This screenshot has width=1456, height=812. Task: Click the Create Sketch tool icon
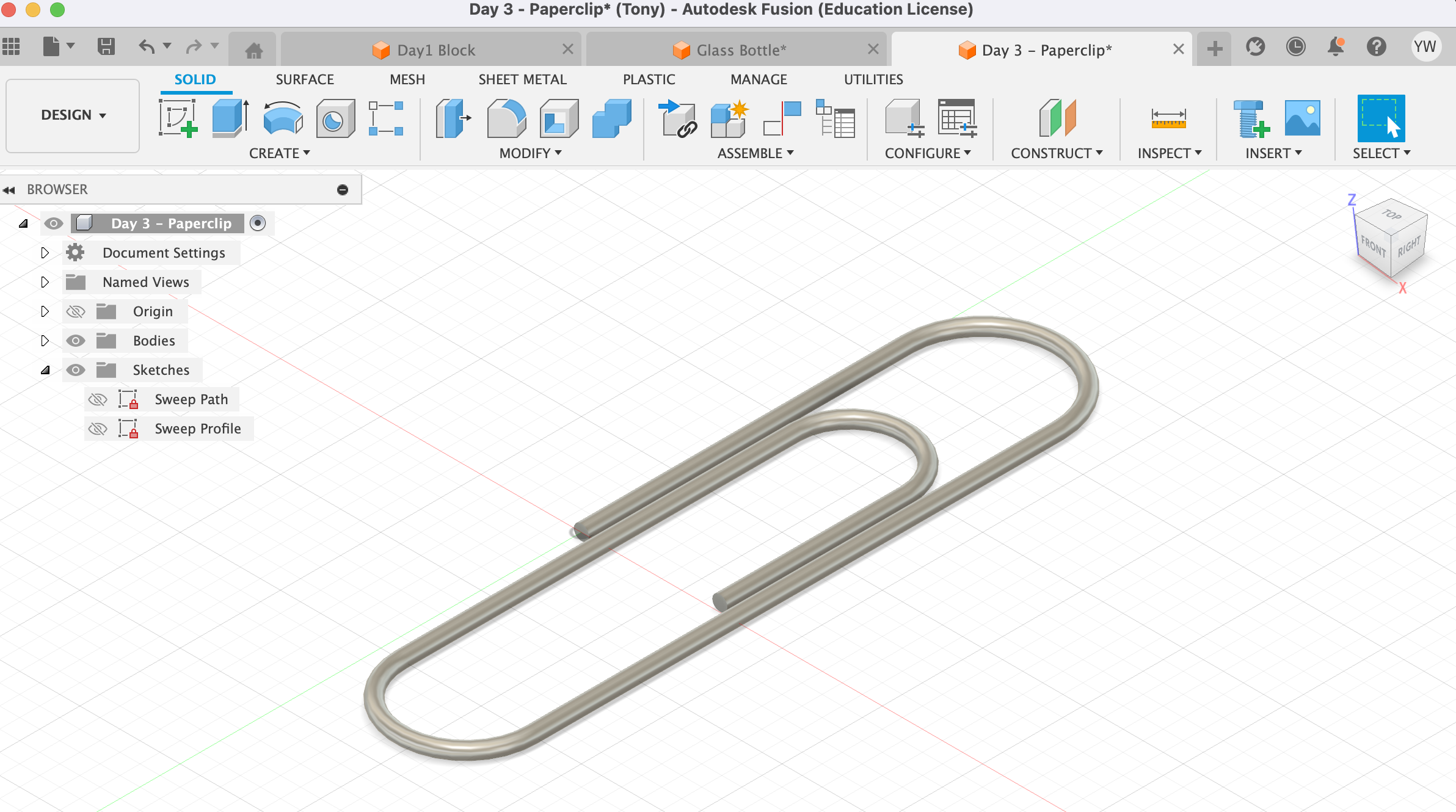pos(178,118)
